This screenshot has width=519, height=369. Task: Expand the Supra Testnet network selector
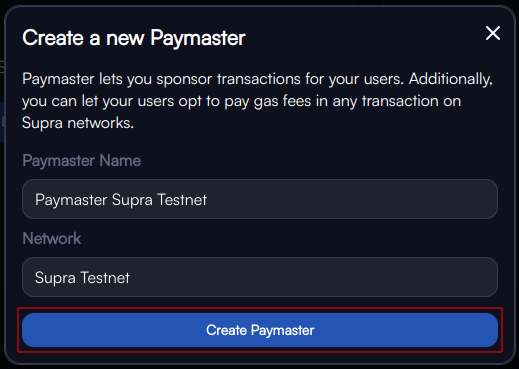coord(260,277)
